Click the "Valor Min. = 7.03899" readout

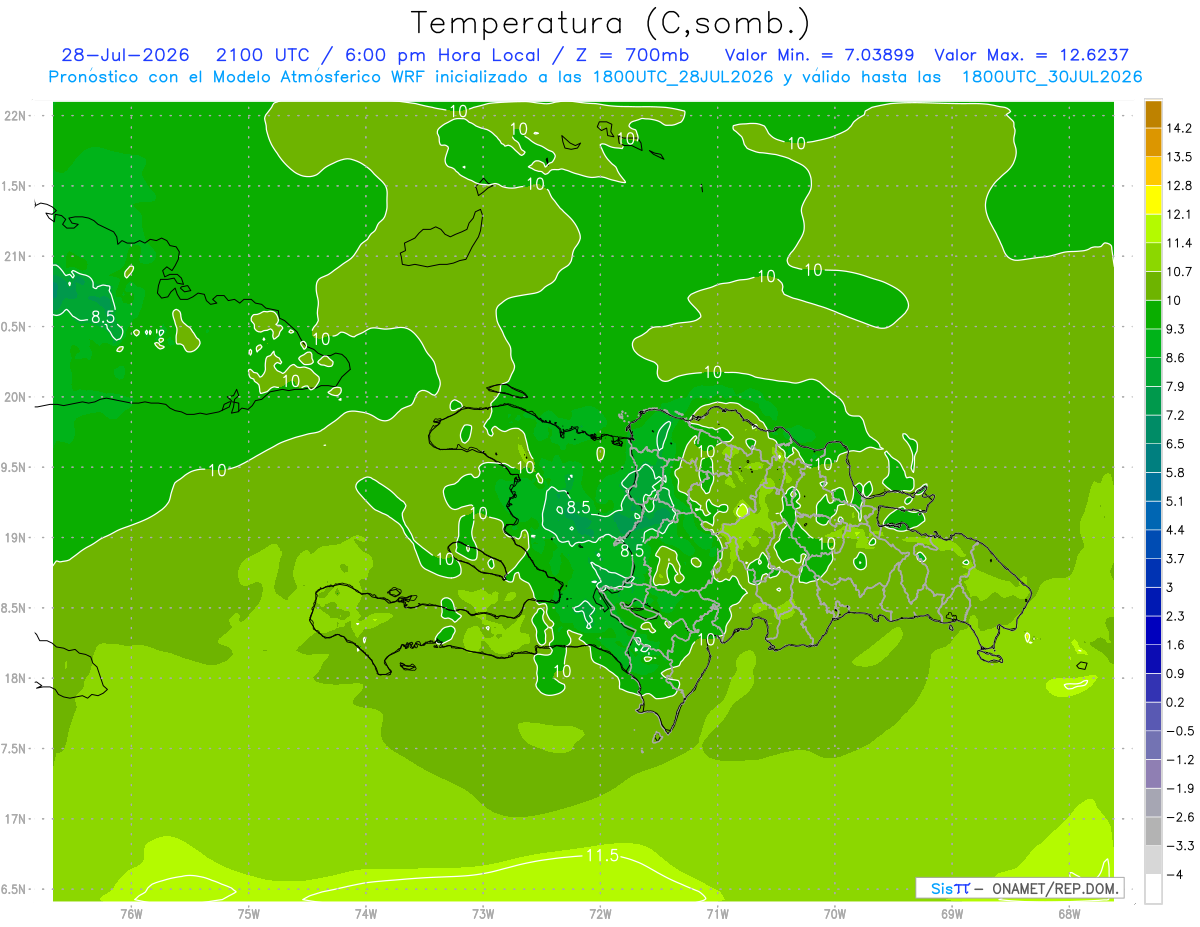pos(820,55)
